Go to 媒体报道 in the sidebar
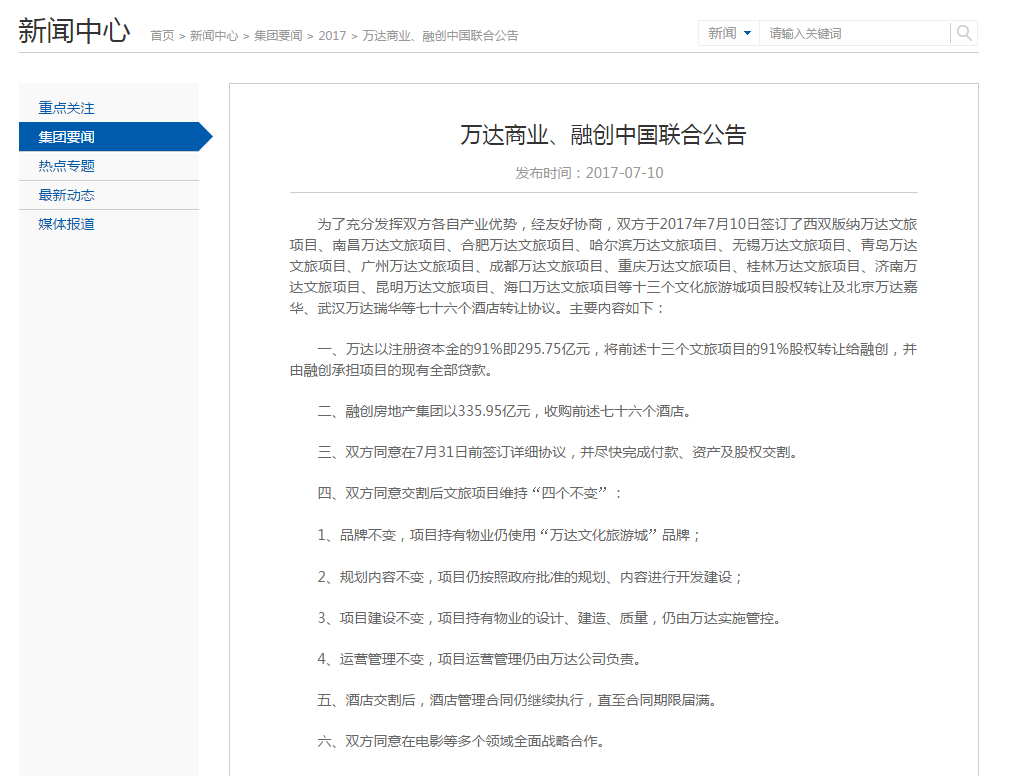The width and height of the screenshot is (1011, 776). click(x=67, y=224)
